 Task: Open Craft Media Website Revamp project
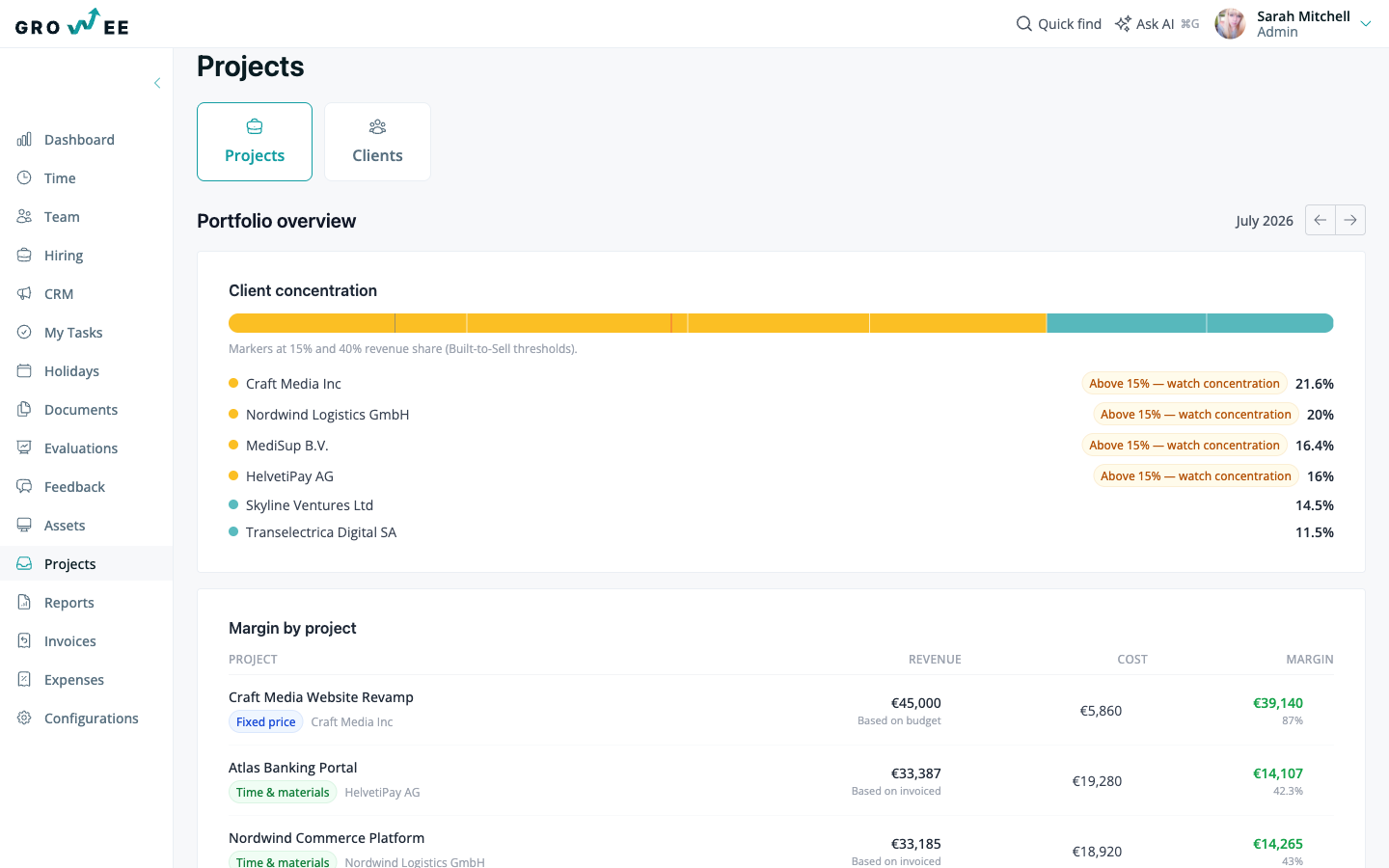point(321,697)
